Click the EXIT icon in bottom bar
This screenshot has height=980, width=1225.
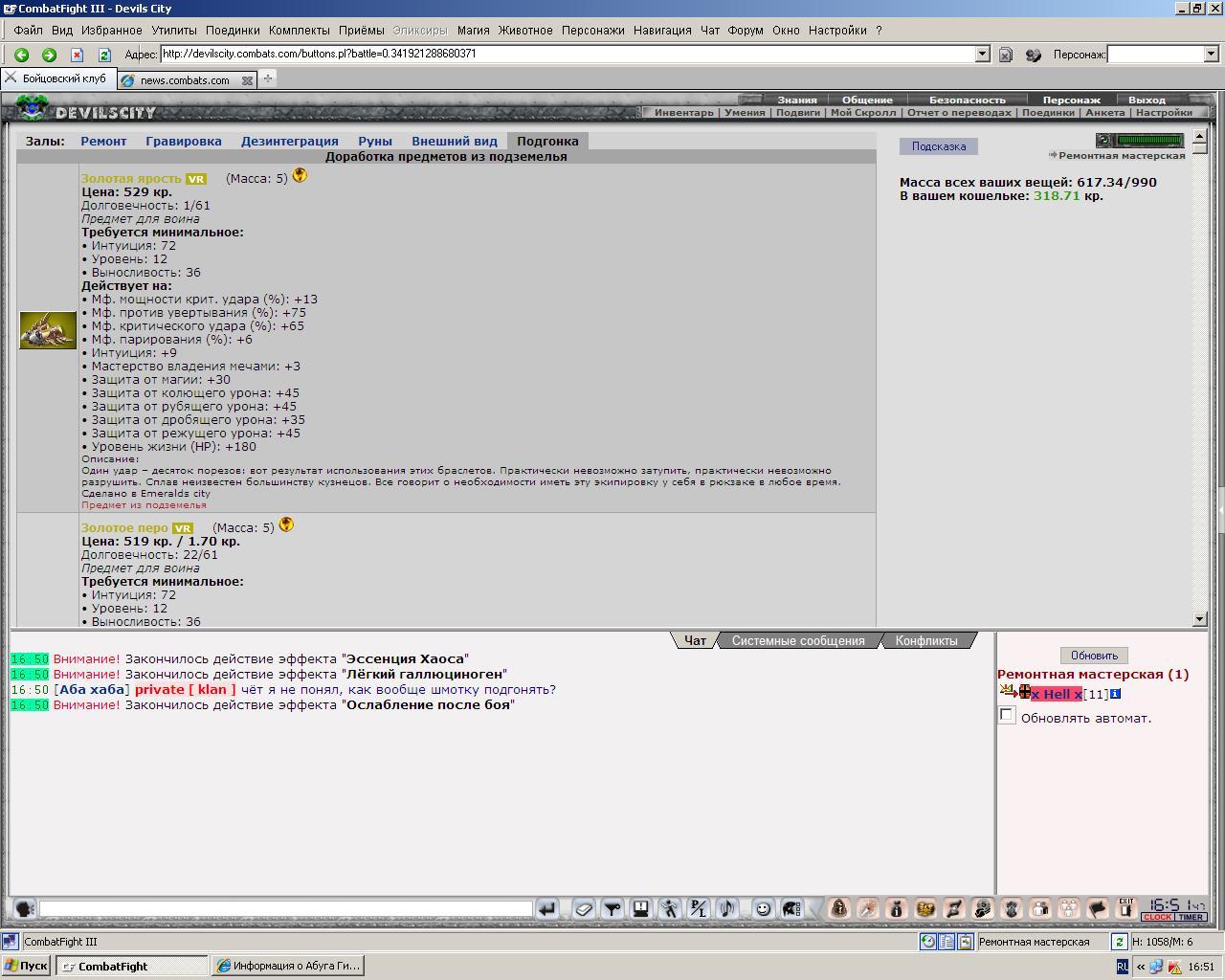tap(1125, 907)
